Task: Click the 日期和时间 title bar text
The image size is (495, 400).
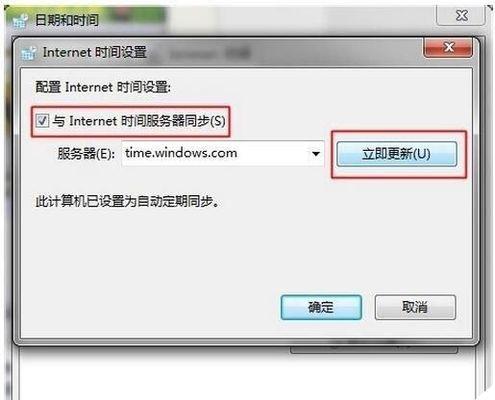Action: pyautogui.click(x=67, y=20)
